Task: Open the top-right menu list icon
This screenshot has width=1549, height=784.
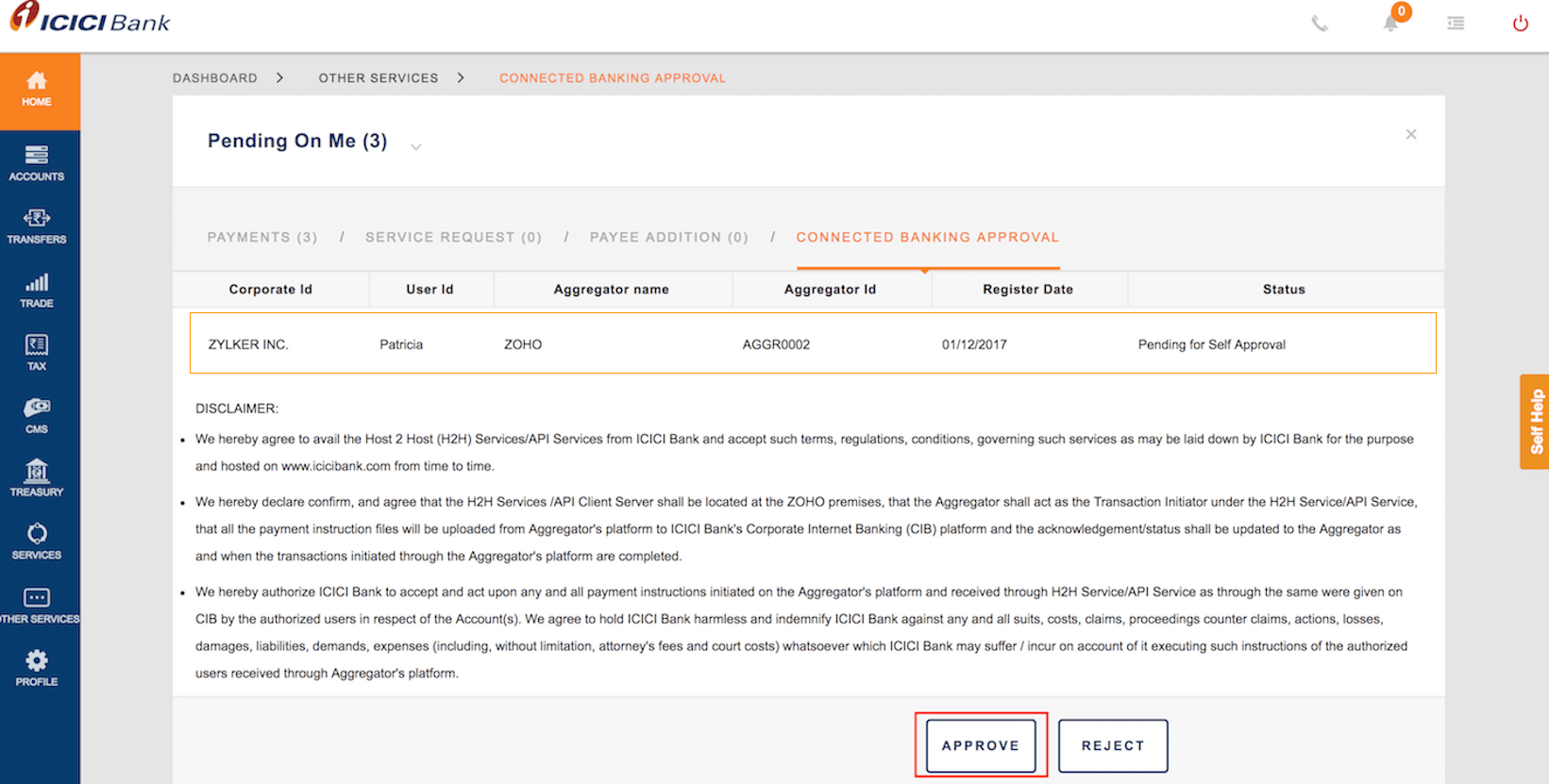Action: [1456, 24]
